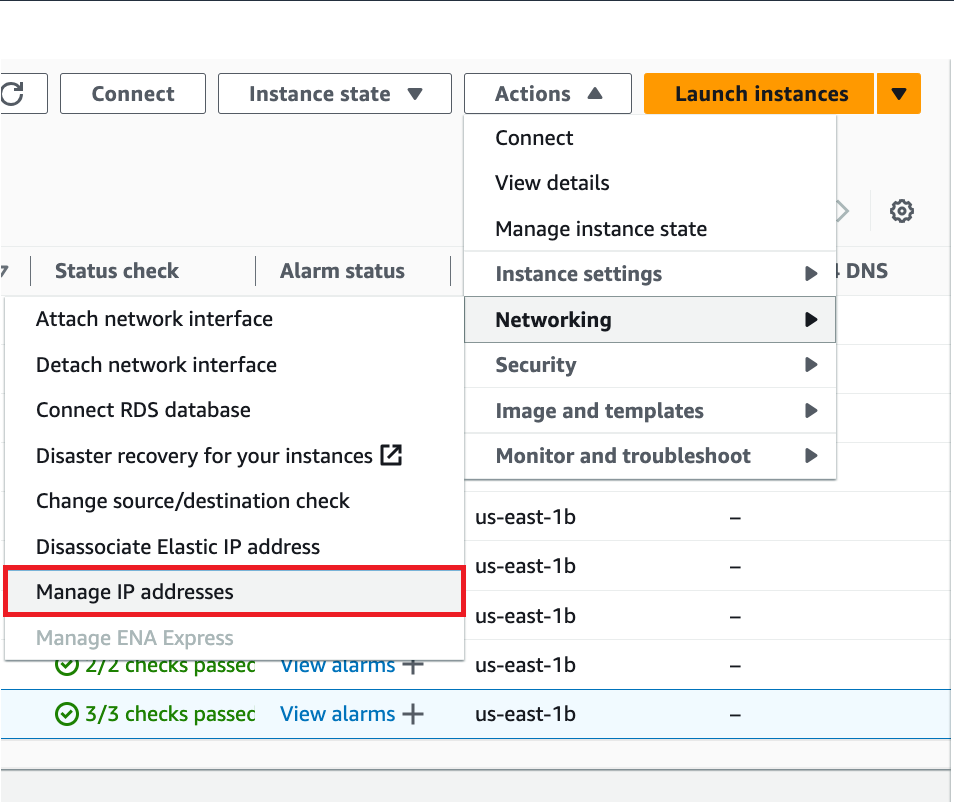Expand Instance settings submenu
This screenshot has height=802, width=954.
[x=650, y=274]
